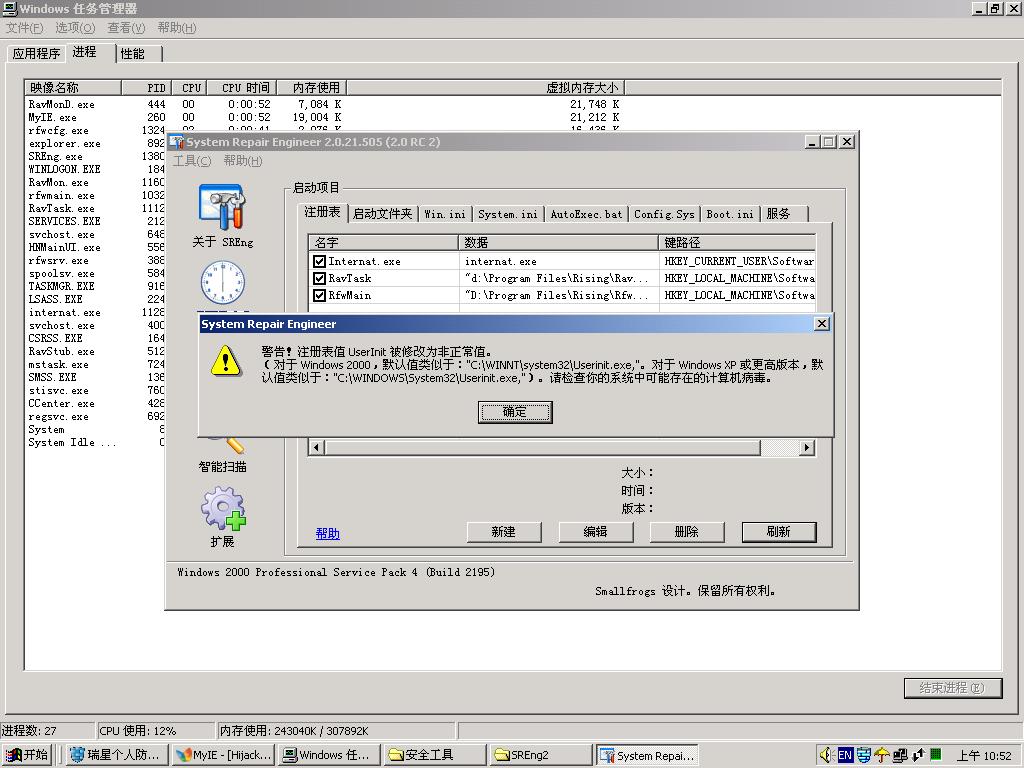The width and height of the screenshot is (1024, 768).
Task: Click the clock icon in the SREng sidebar
Action: coord(222,282)
